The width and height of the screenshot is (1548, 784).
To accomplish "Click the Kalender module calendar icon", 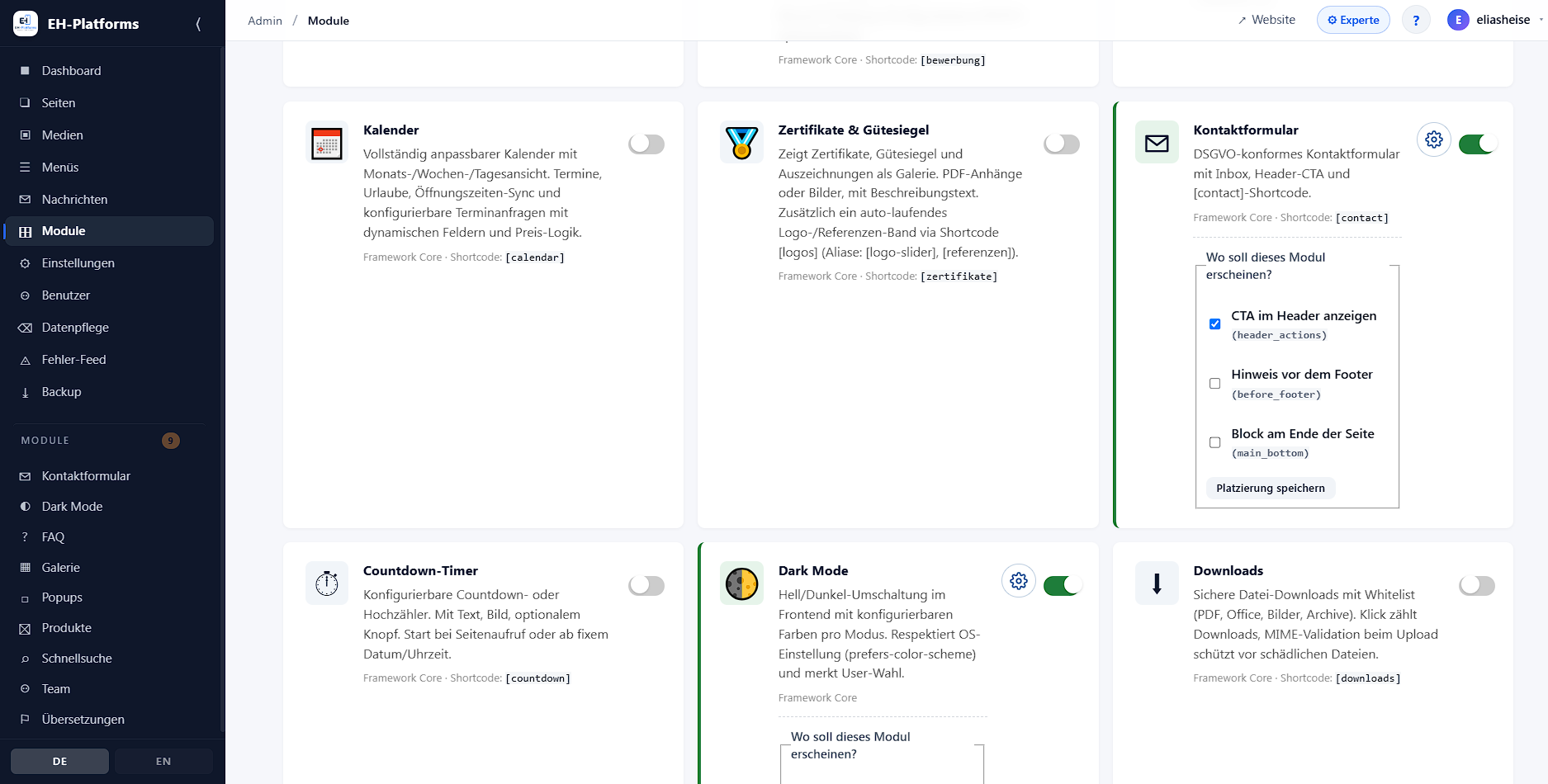I will coord(327,143).
